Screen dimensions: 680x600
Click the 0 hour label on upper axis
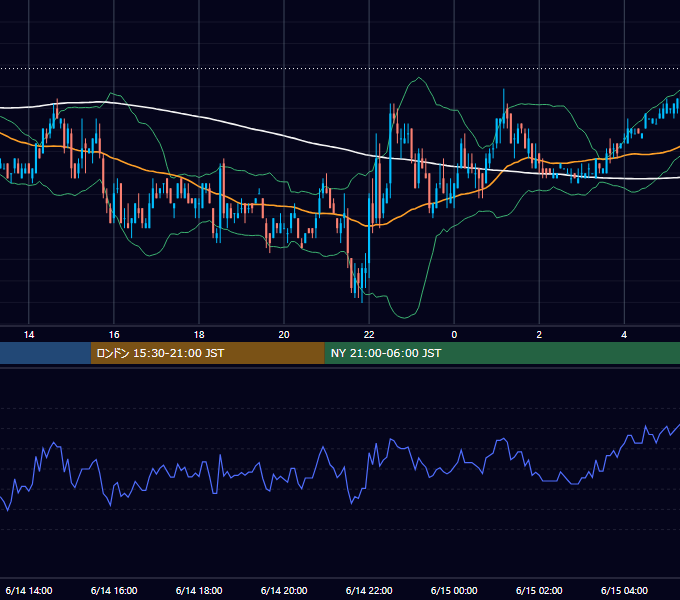454,335
